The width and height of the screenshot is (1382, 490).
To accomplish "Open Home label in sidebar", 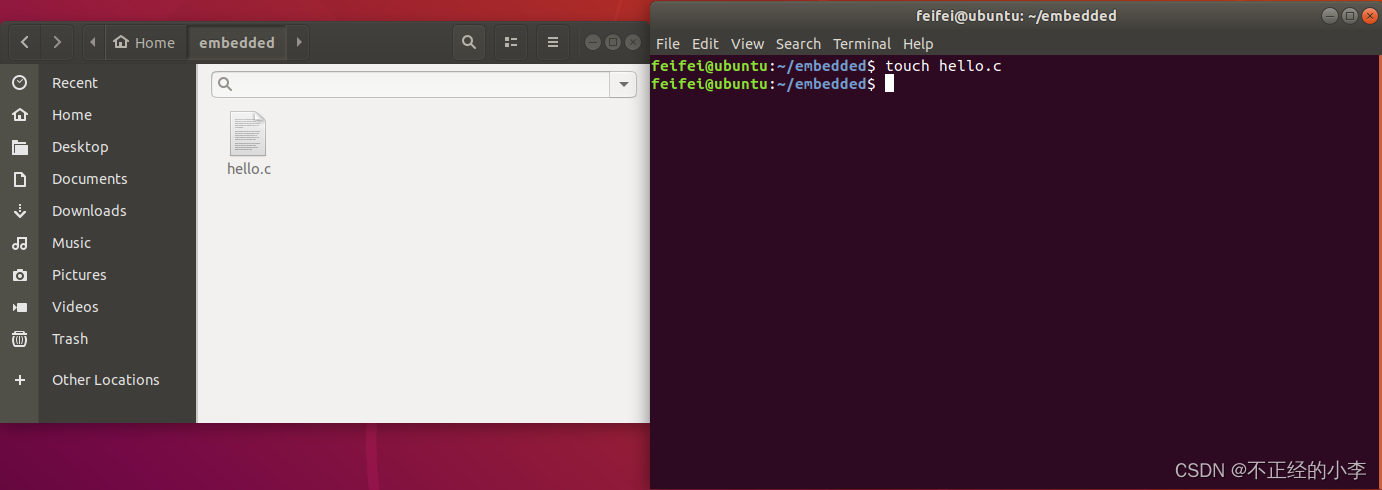I will 72,115.
